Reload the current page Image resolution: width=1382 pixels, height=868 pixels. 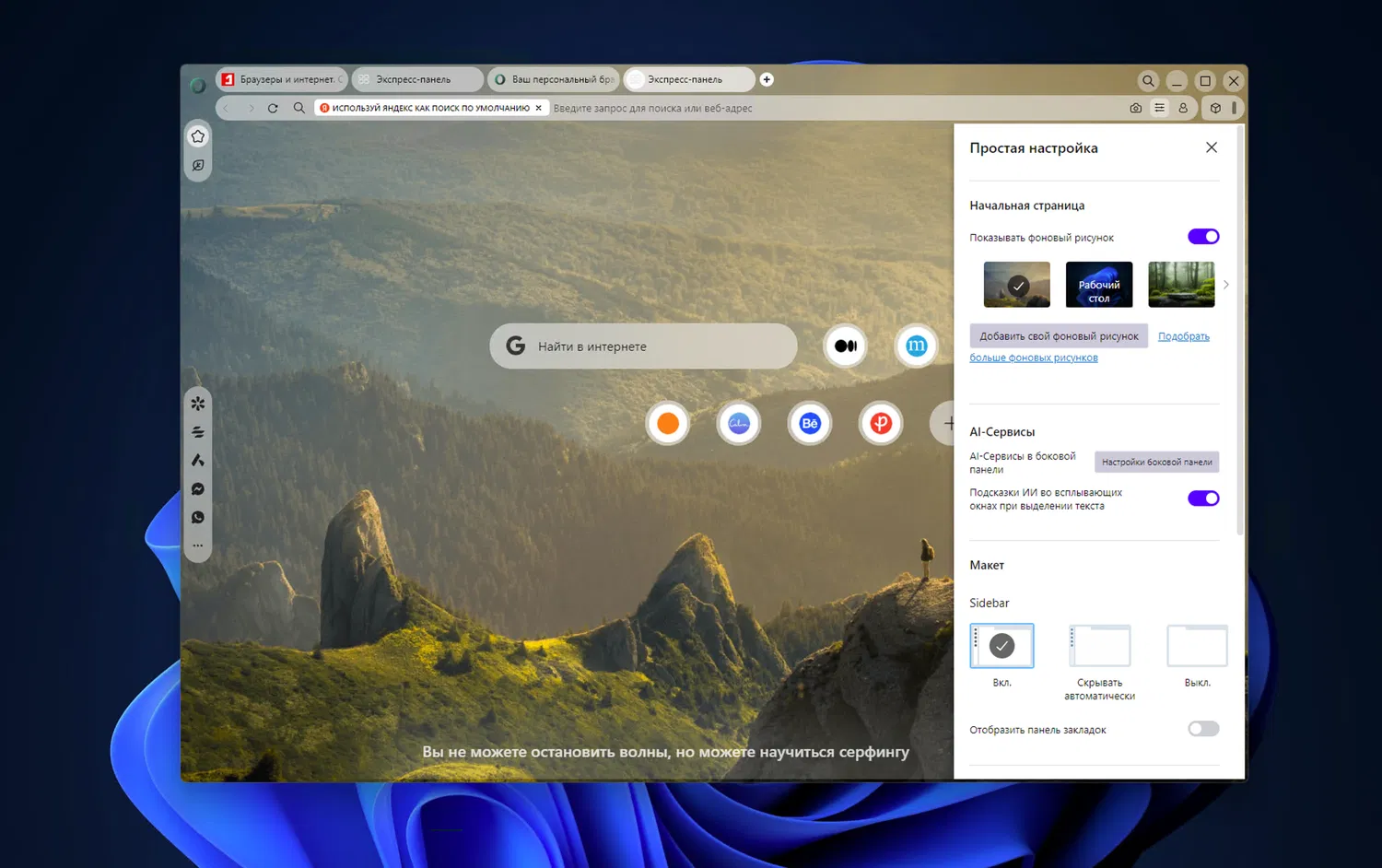[x=273, y=108]
